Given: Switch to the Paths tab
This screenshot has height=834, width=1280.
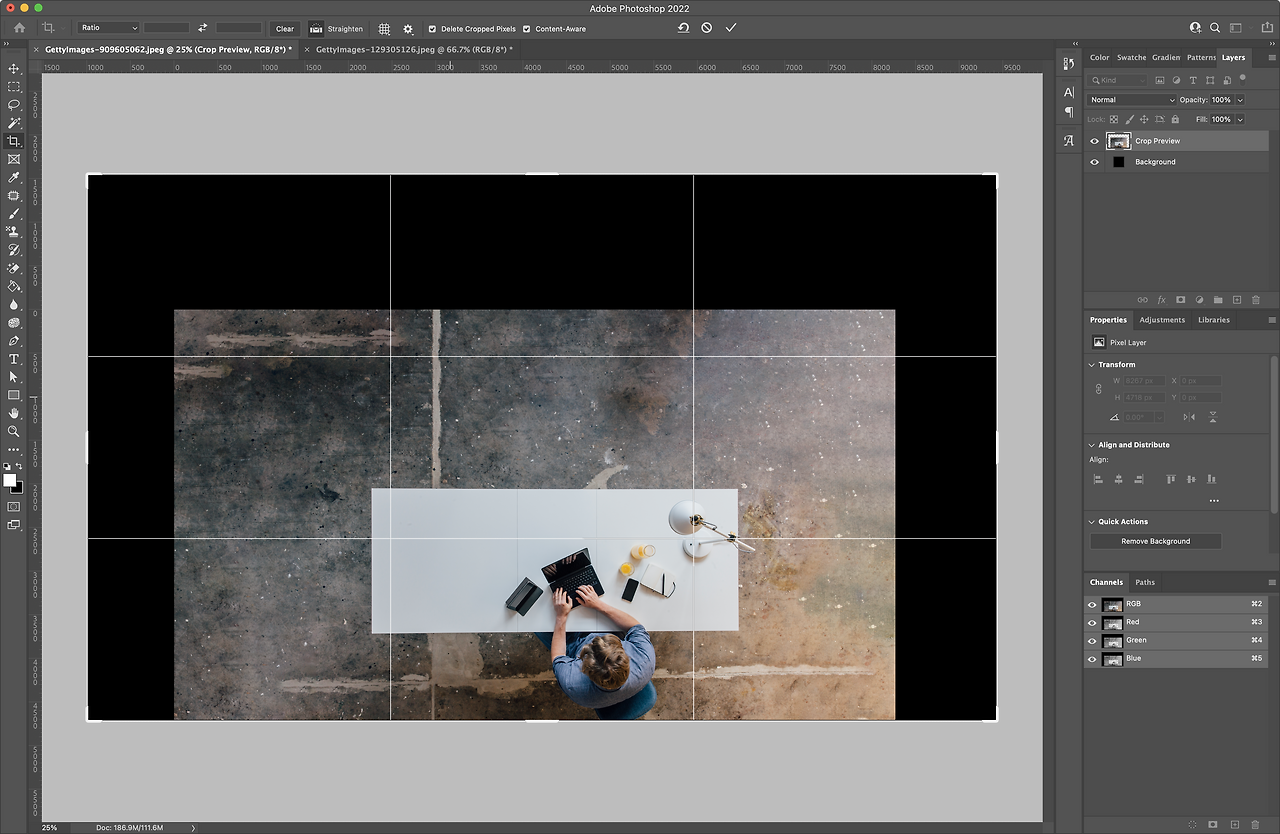Looking at the screenshot, I should pos(1145,582).
